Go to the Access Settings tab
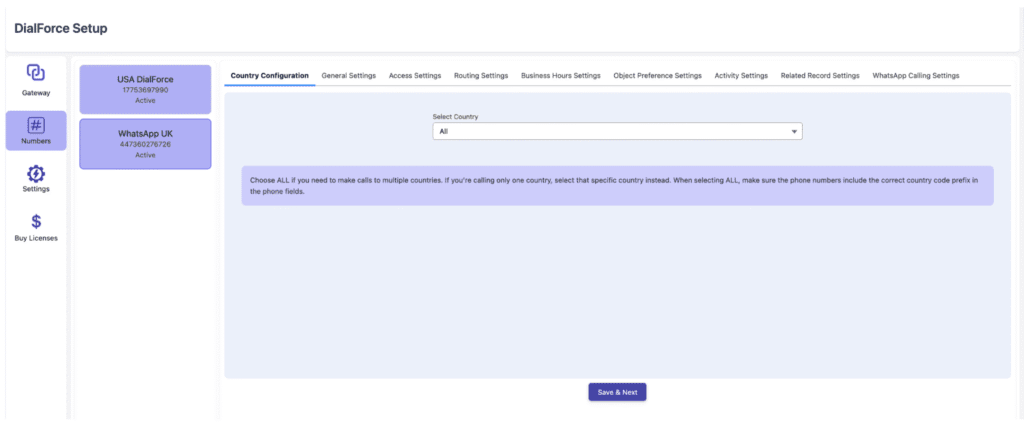Screen dimensions: 1024x425 (x=414, y=76)
